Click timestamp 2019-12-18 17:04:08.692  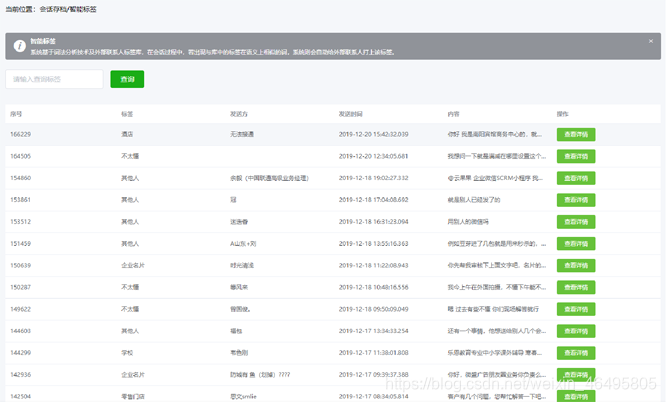[373, 200]
